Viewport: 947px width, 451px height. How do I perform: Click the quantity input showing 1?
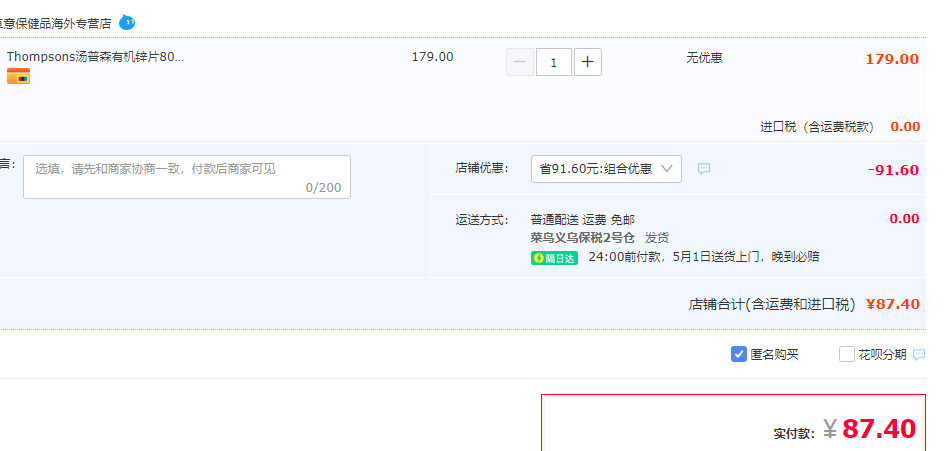point(554,62)
